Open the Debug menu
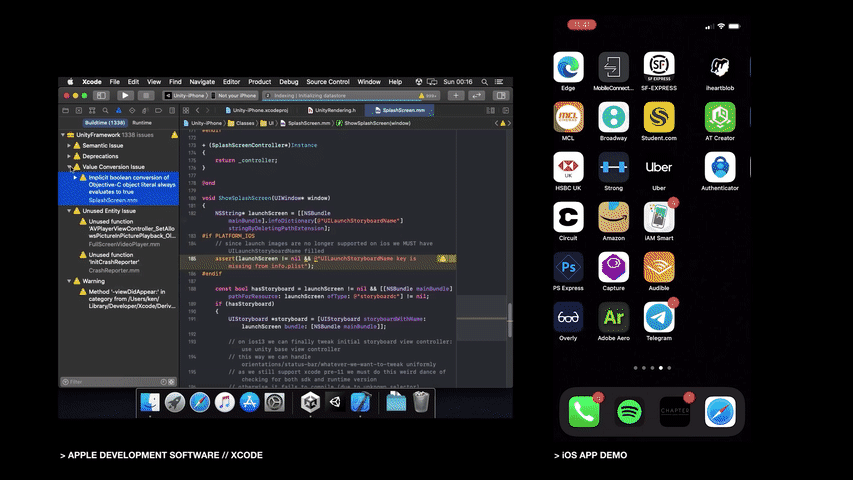 (289, 82)
